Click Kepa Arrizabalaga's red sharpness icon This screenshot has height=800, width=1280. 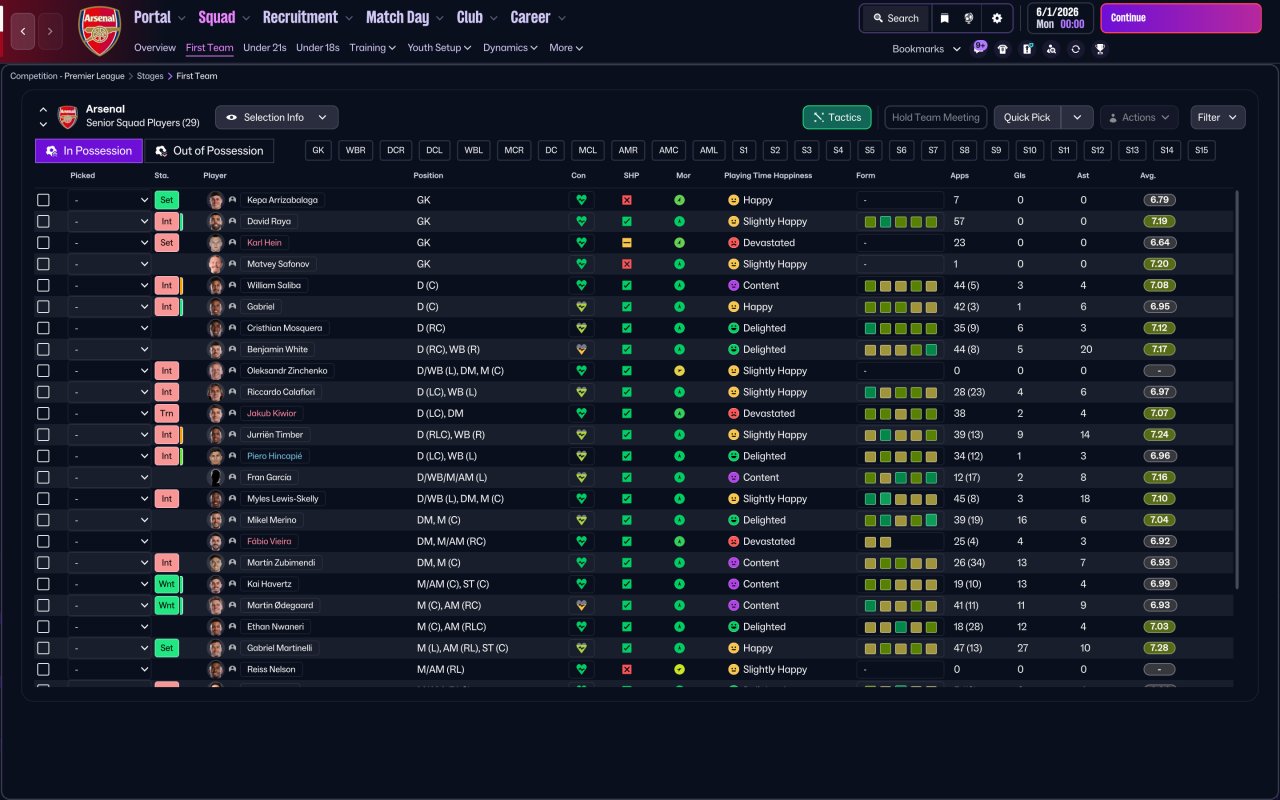tap(627, 200)
